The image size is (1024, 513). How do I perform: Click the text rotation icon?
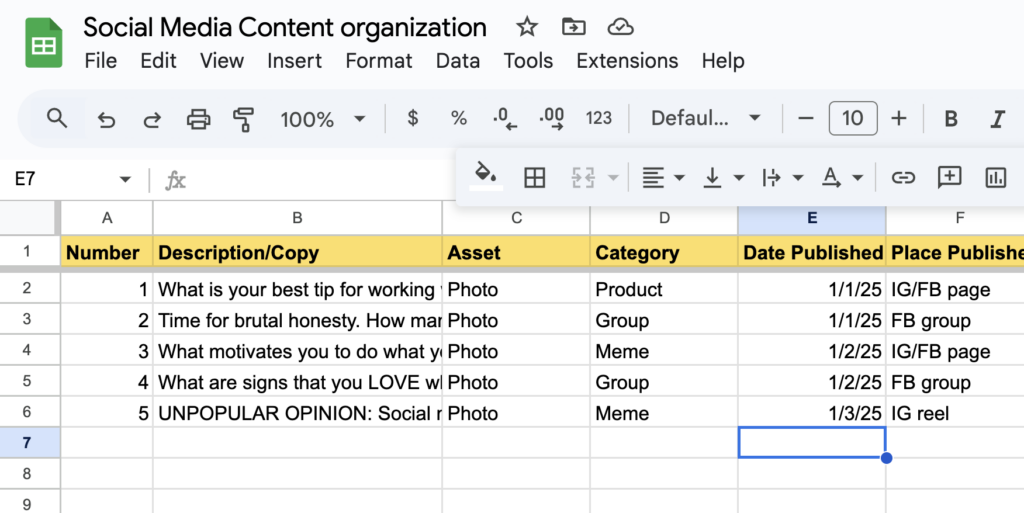[x=831, y=178]
